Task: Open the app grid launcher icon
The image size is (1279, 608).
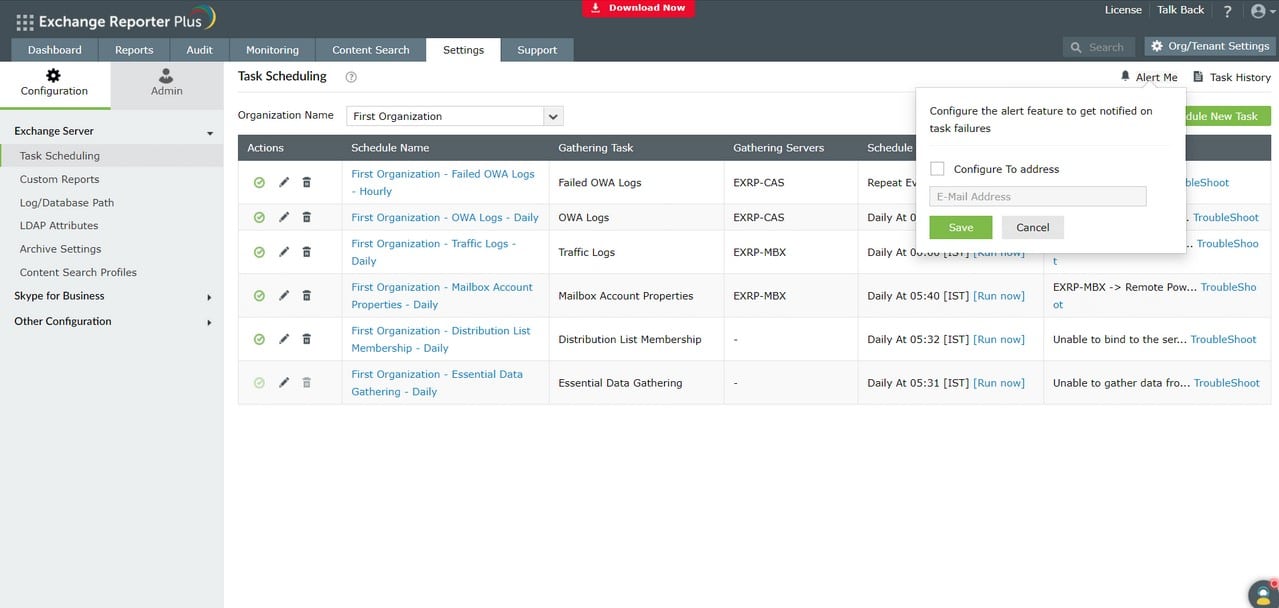Action: tap(25, 22)
